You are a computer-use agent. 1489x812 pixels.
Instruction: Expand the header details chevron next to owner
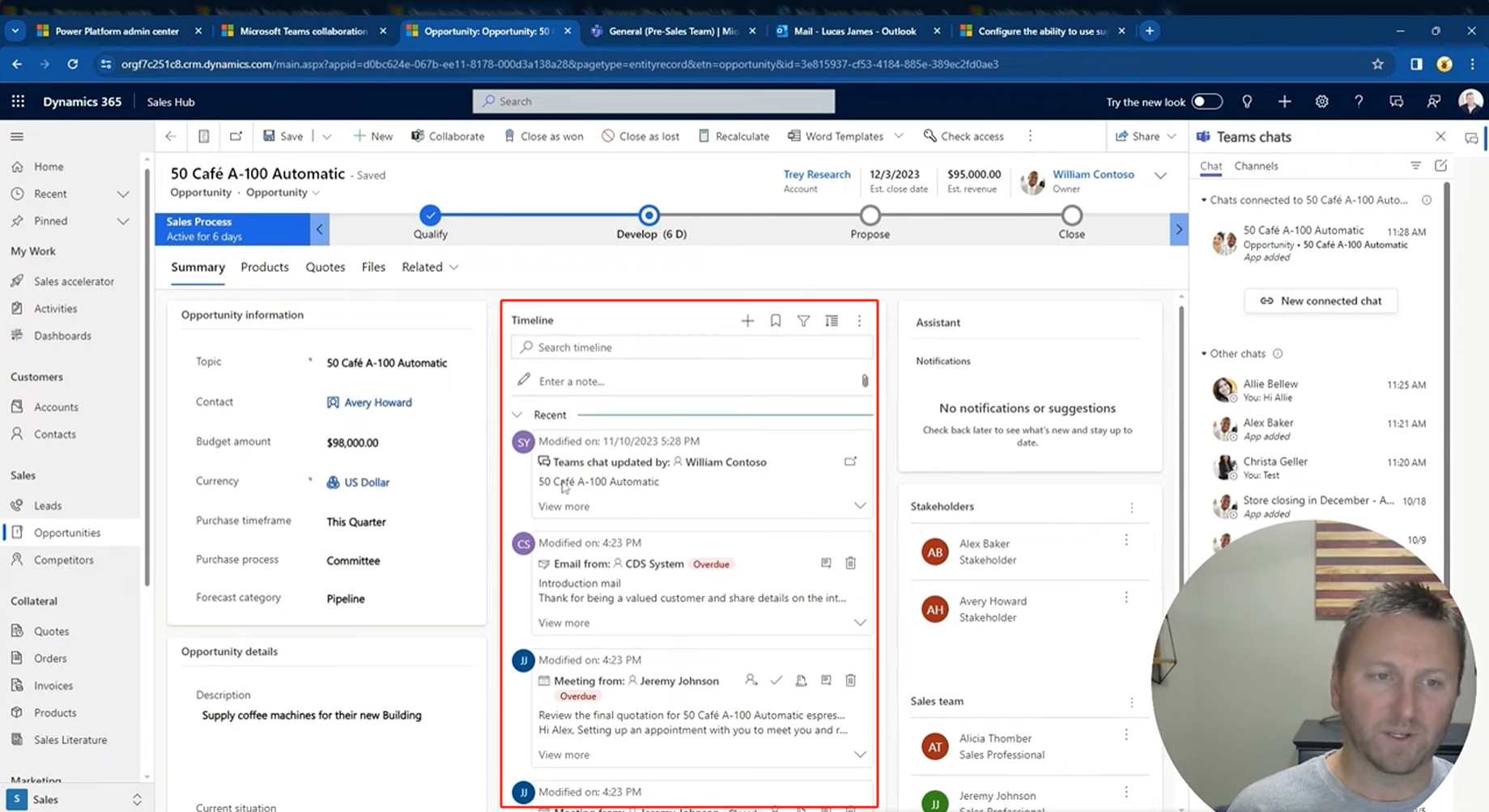(x=1160, y=176)
